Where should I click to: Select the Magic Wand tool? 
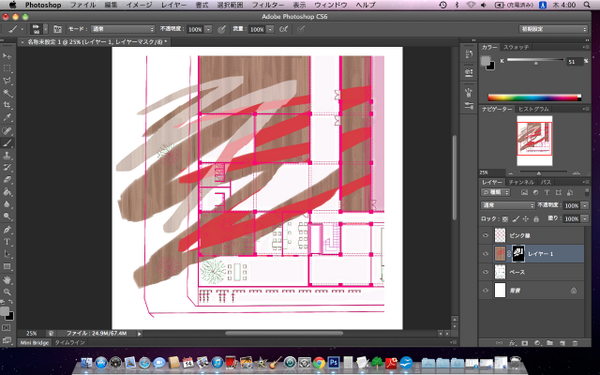pos(7,93)
